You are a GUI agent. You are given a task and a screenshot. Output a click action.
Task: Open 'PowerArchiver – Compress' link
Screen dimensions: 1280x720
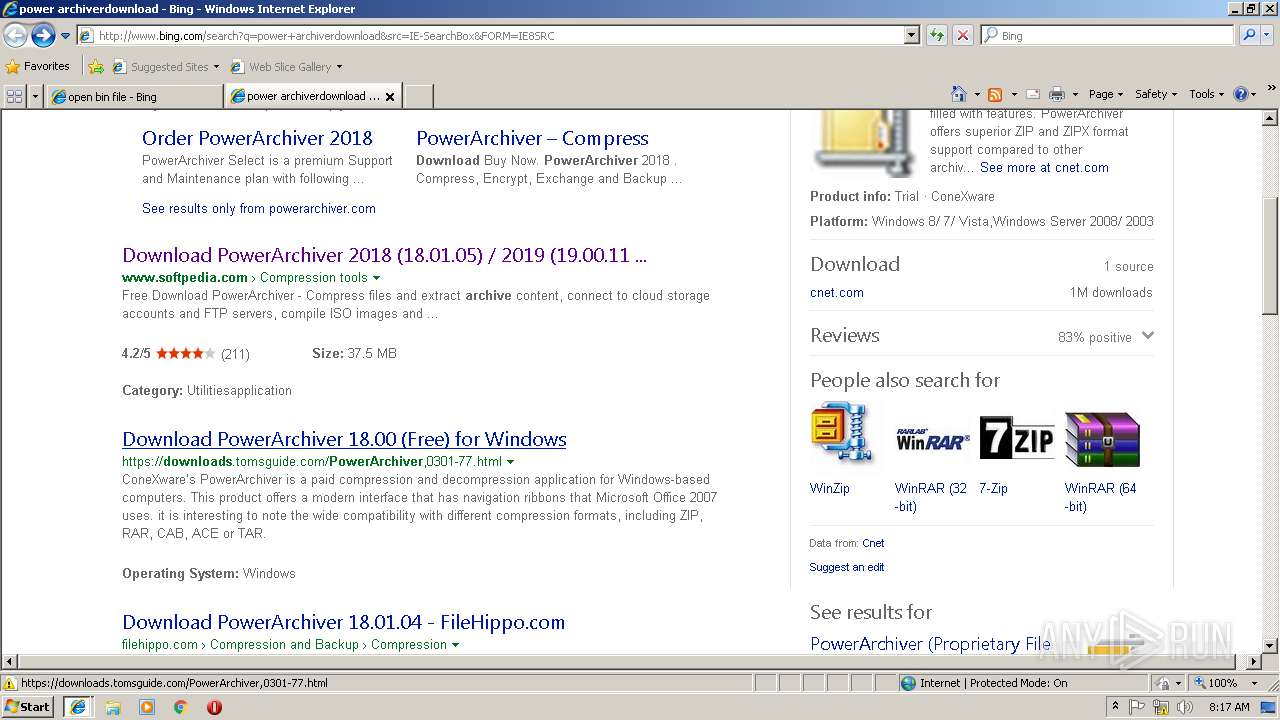coord(532,138)
